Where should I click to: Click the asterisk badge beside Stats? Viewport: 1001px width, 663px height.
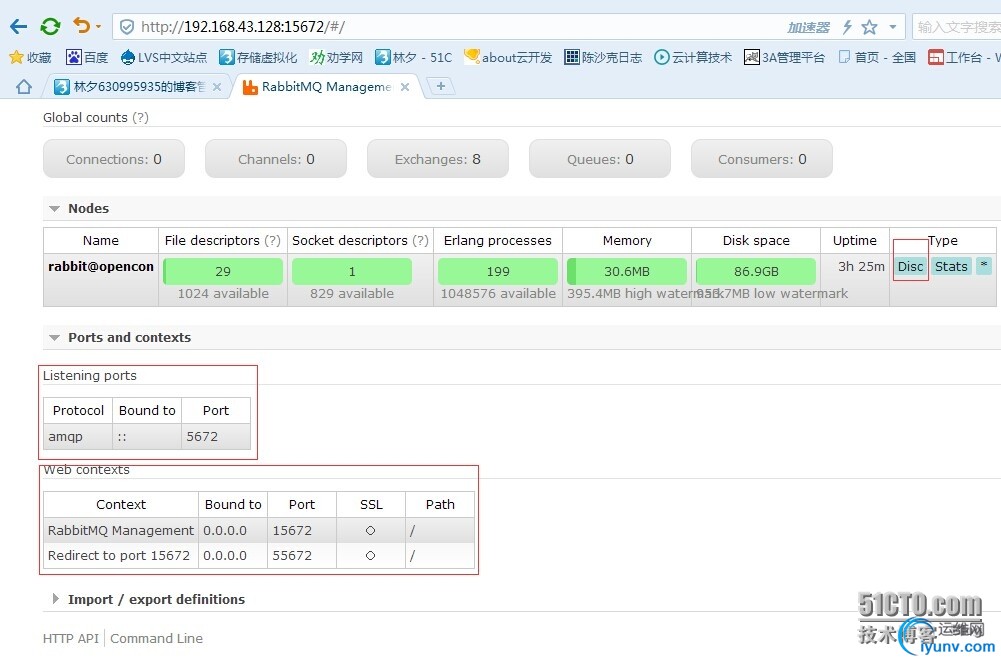click(984, 265)
